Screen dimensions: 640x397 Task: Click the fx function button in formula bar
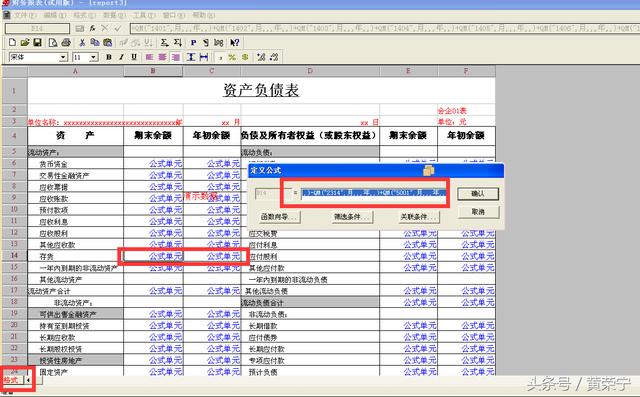[x=93, y=28]
